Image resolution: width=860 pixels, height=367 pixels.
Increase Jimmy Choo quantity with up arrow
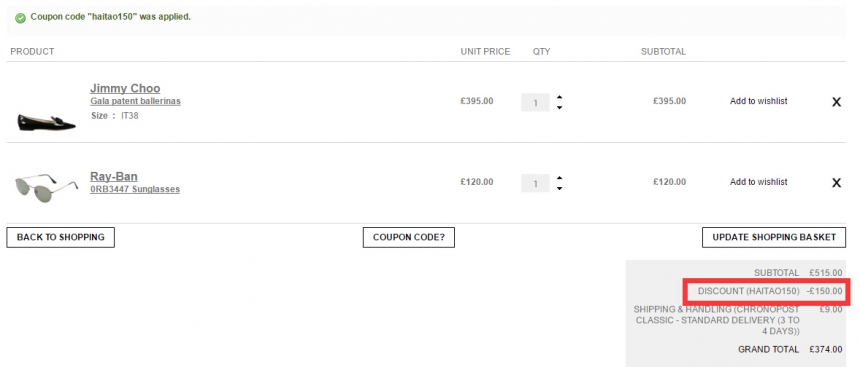[559, 97]
